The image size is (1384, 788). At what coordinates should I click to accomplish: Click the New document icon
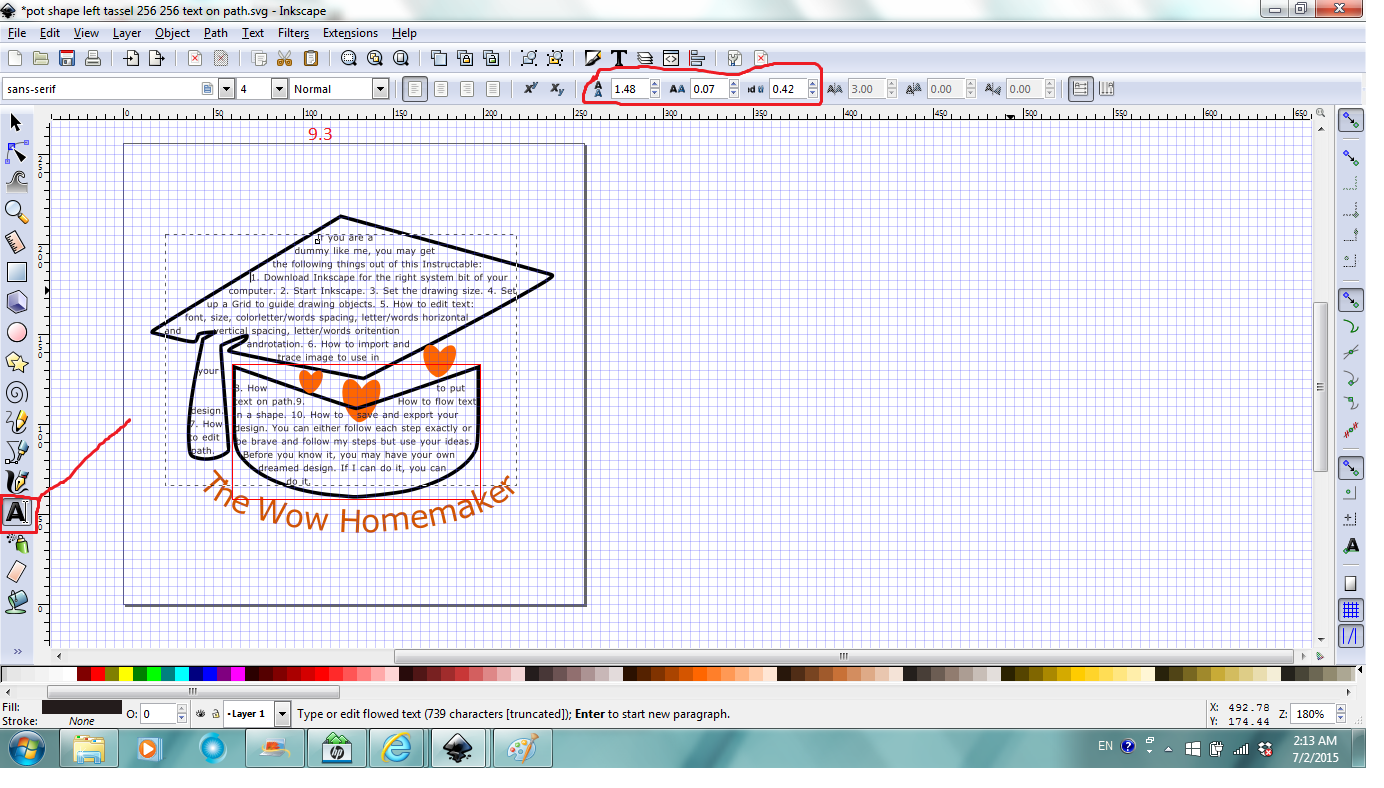tap(15, 58)
